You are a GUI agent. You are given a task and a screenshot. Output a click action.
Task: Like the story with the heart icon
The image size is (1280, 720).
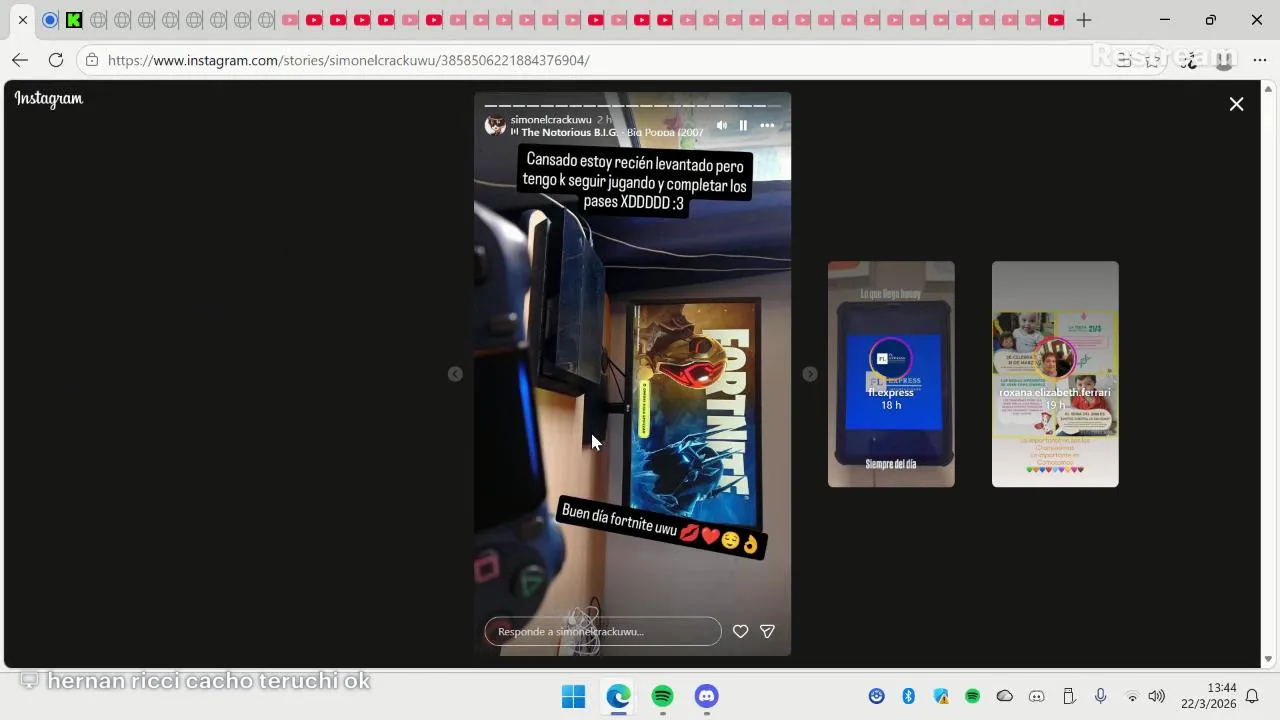[740, 631]
